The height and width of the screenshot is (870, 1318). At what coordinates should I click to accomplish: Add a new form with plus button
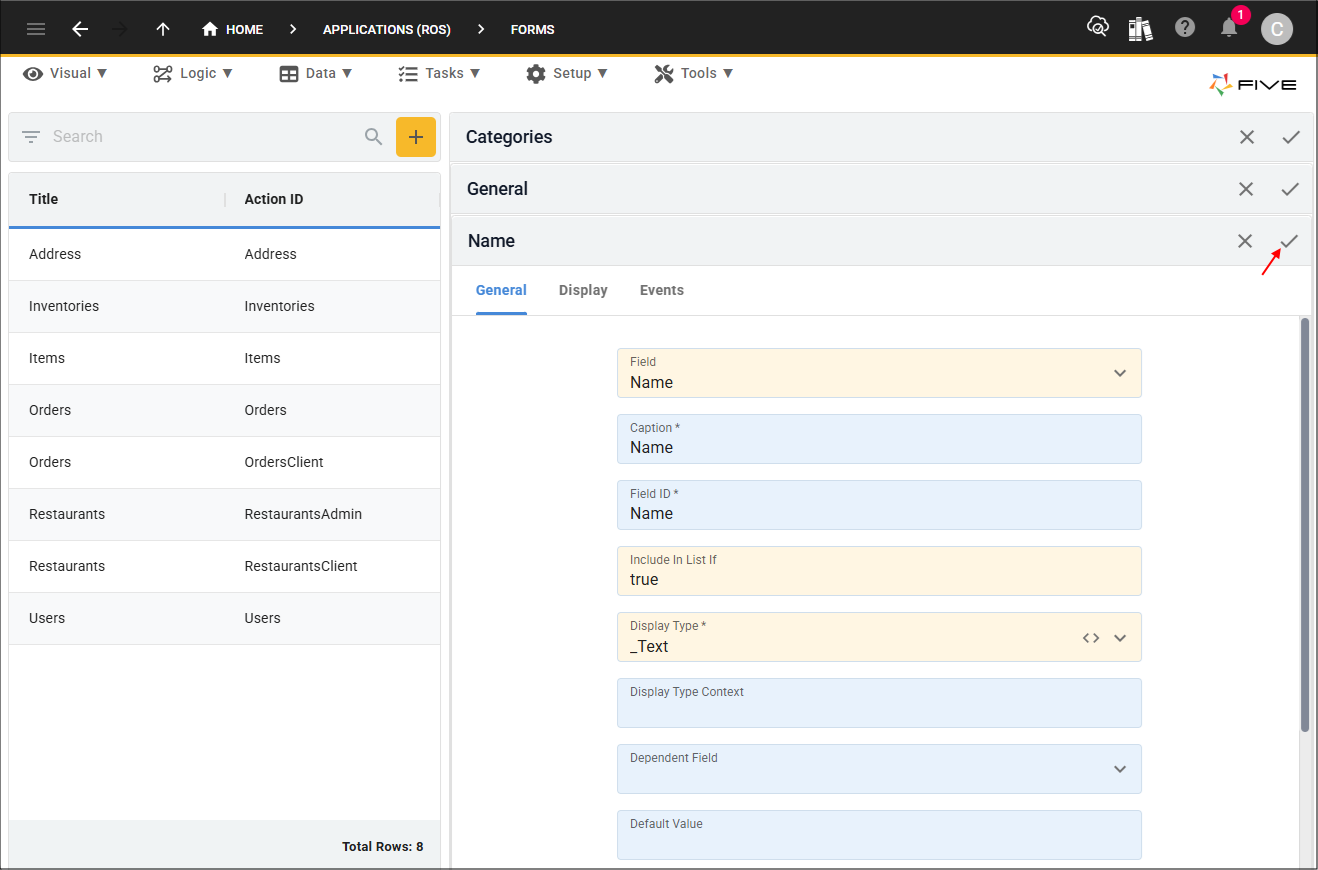point(416,137)
